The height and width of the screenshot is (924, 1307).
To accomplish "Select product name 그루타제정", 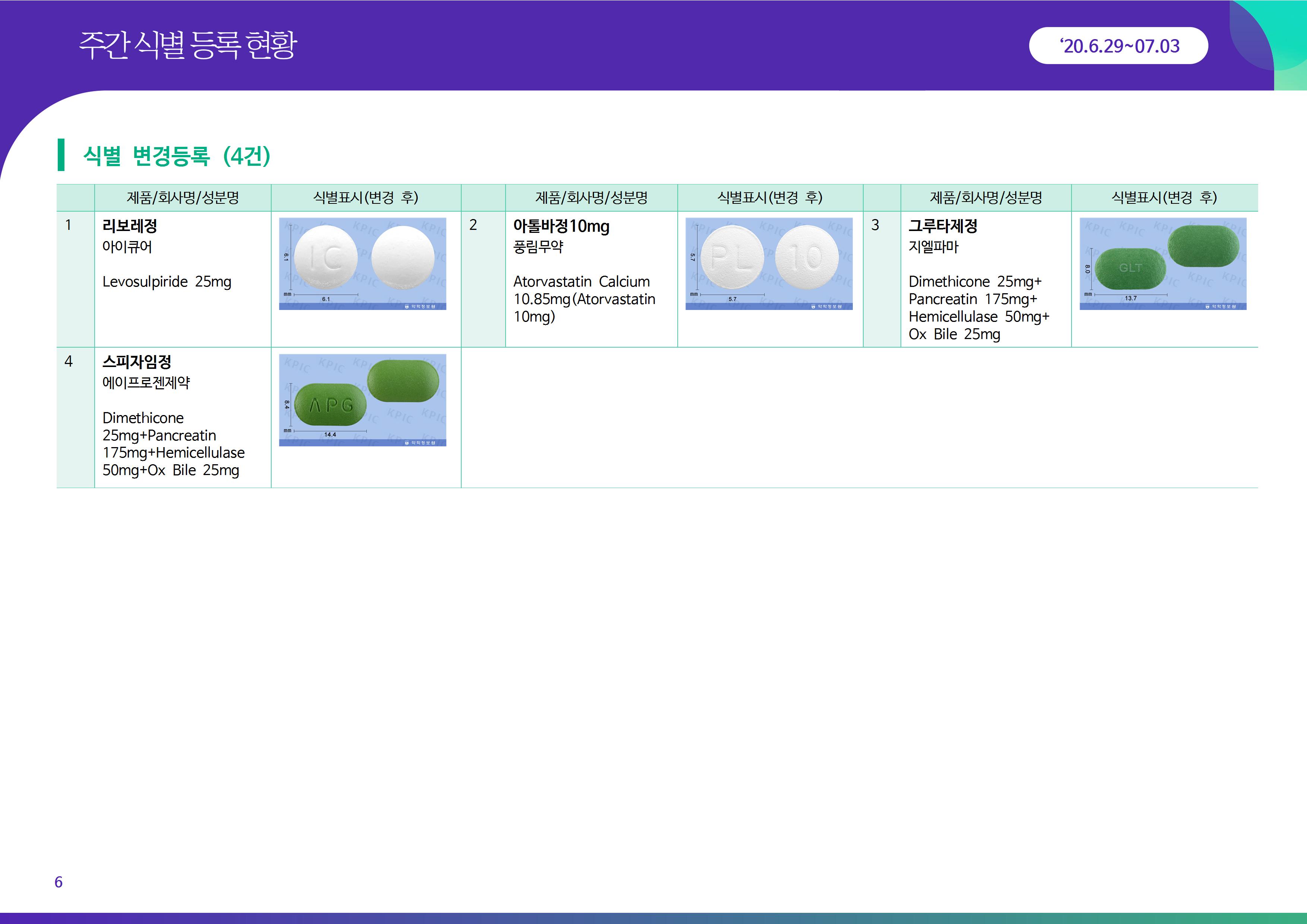I will tap(943, 226).
